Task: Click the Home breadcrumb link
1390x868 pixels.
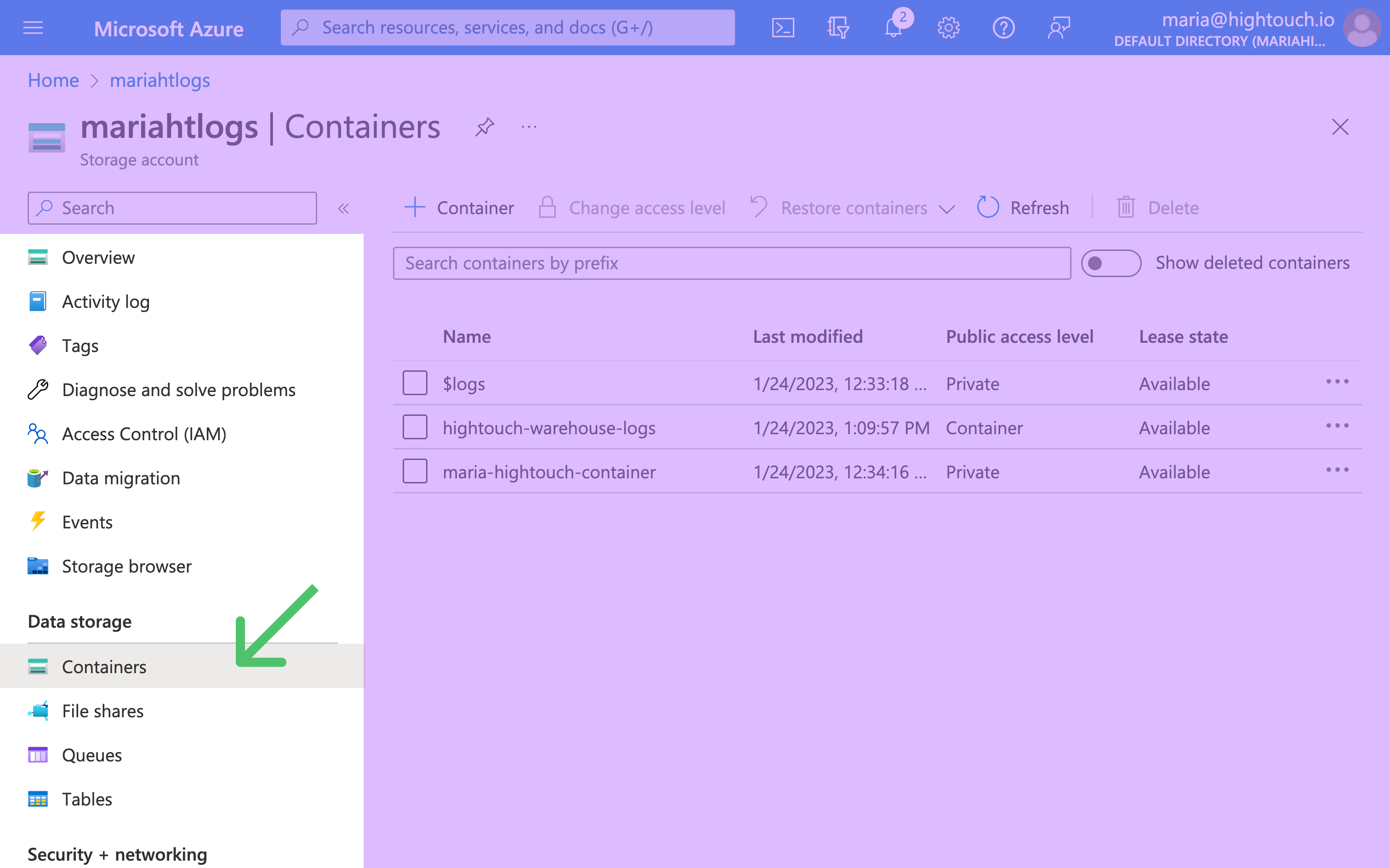Action: coord(53,80)
